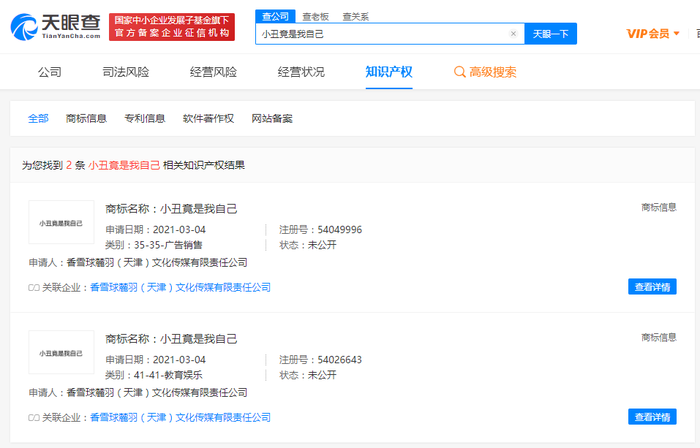Select the 查公司 search tab

tap(275, 17)
